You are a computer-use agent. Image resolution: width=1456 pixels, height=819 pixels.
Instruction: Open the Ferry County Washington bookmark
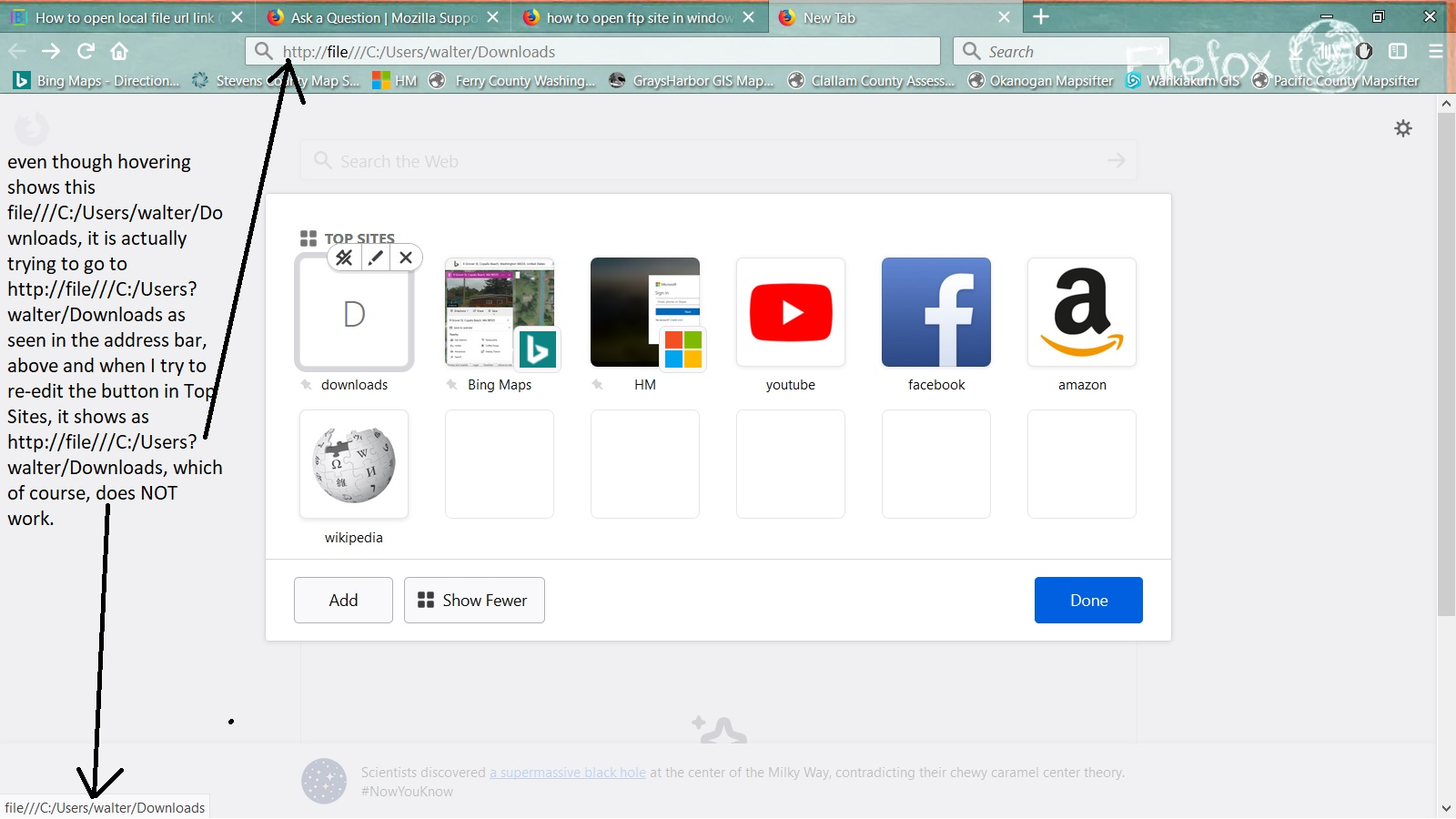click(511, 81)
